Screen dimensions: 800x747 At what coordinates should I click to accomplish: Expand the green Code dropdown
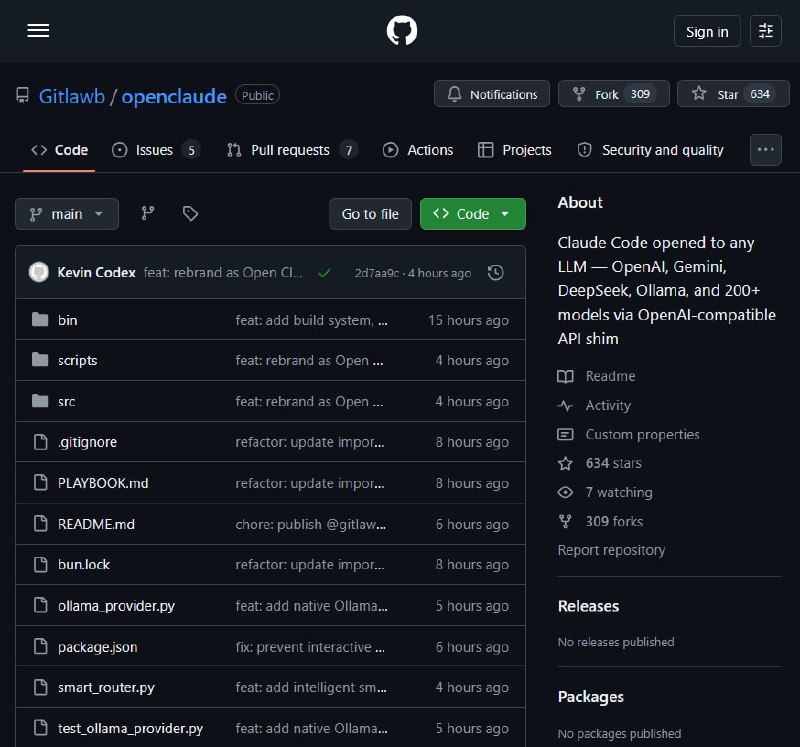click(x=472, y=214)
